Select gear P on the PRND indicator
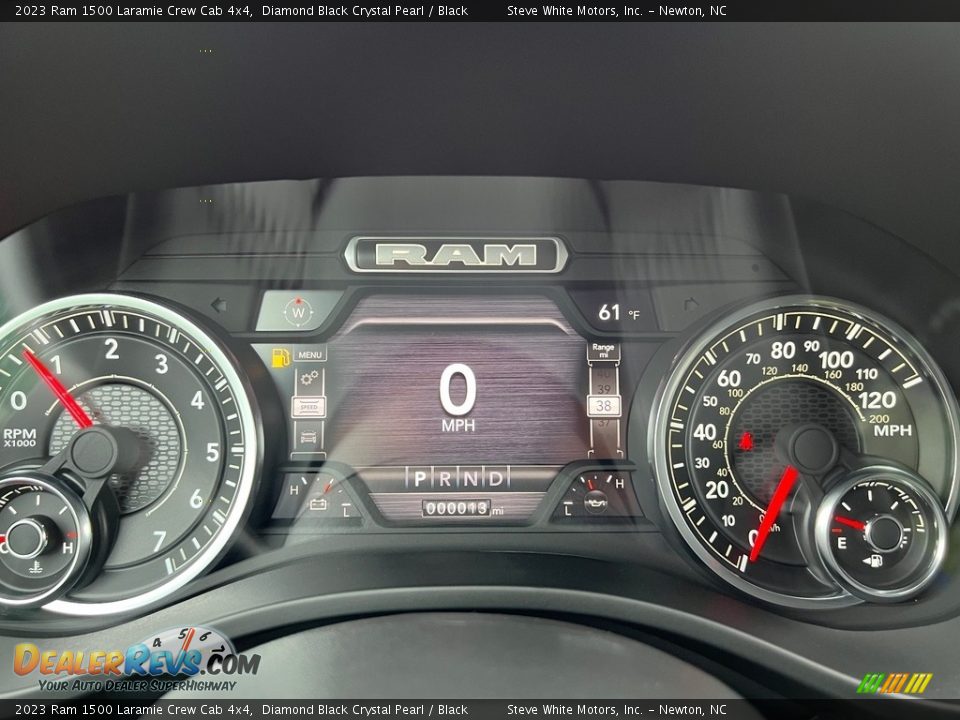 [420, 478]
